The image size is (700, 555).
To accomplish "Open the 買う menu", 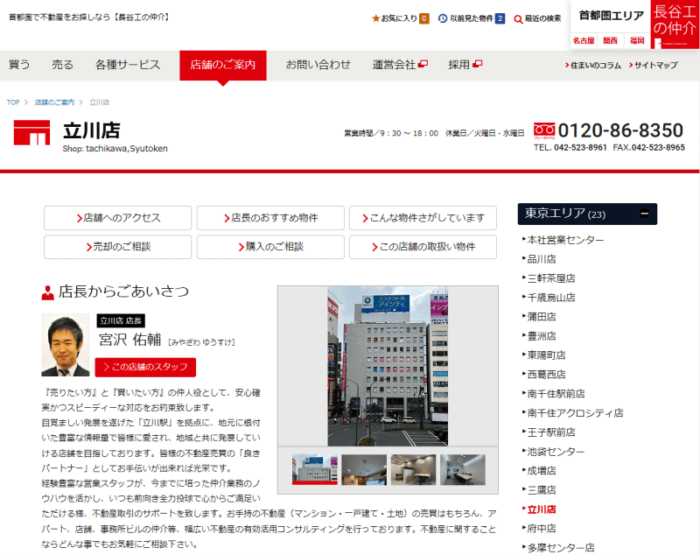I will pos(19,65).
